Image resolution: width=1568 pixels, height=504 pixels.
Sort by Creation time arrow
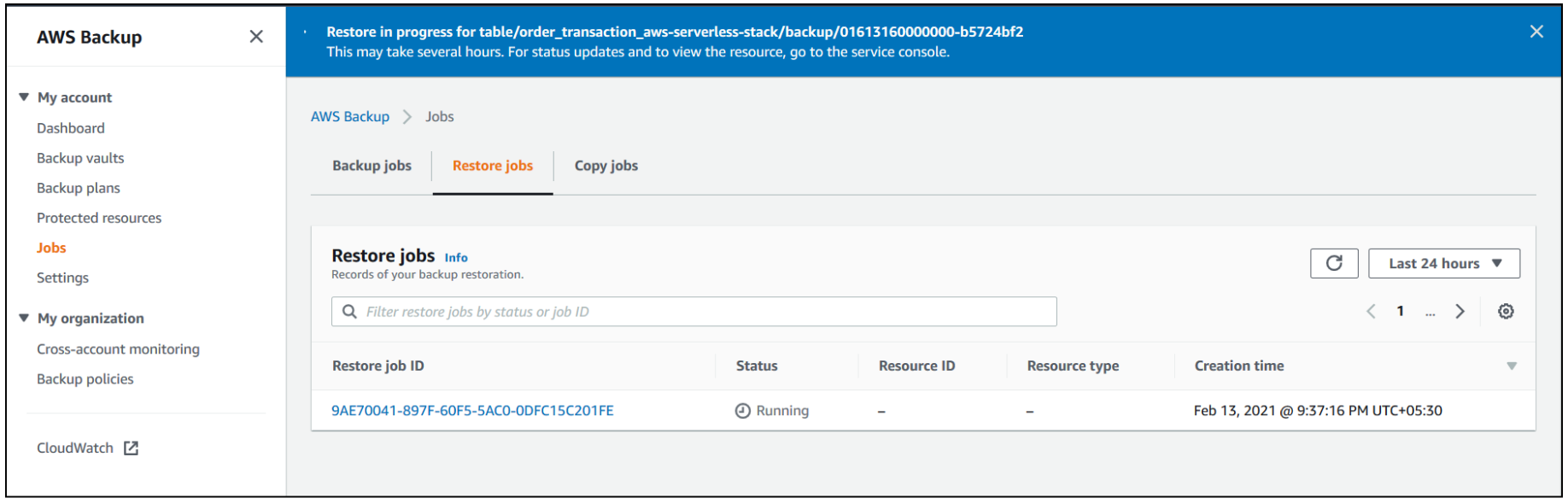point(1512,366)
